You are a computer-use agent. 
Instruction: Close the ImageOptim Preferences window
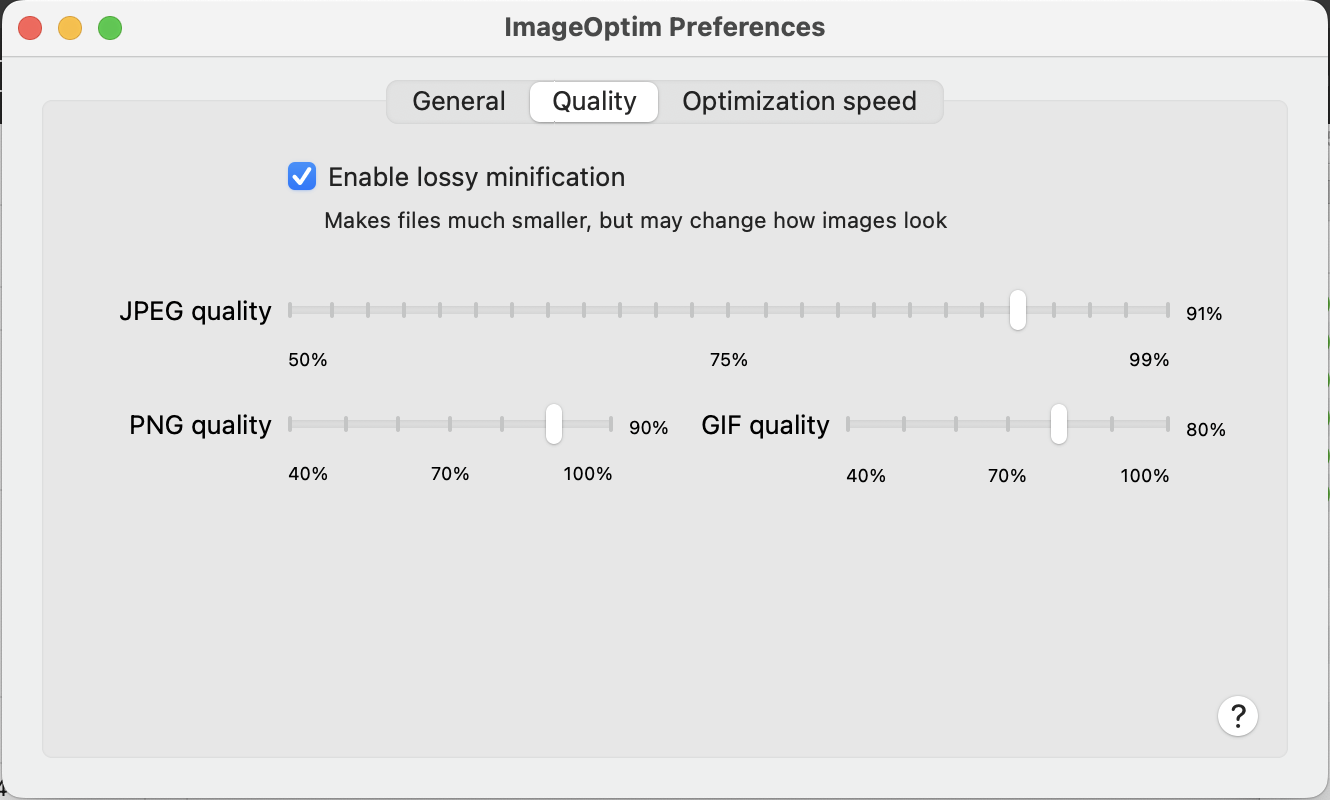pyautogui.click(x=30, y=28)
